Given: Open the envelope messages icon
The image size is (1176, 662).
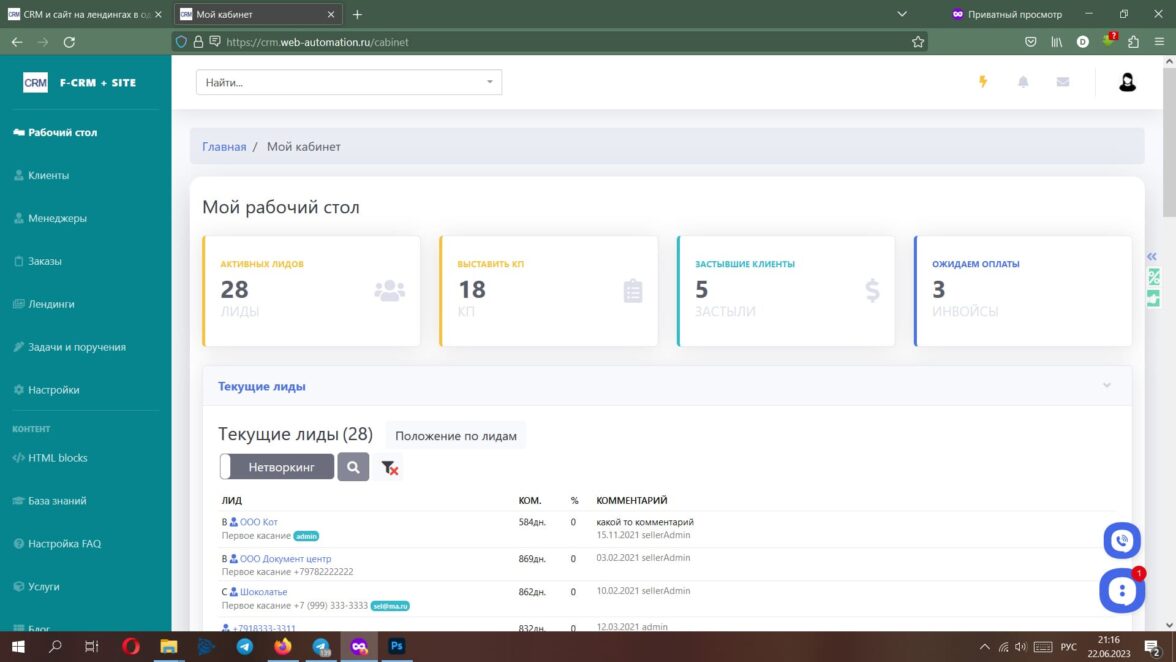Looking at the screenshot, I should tap(1062, 82).
